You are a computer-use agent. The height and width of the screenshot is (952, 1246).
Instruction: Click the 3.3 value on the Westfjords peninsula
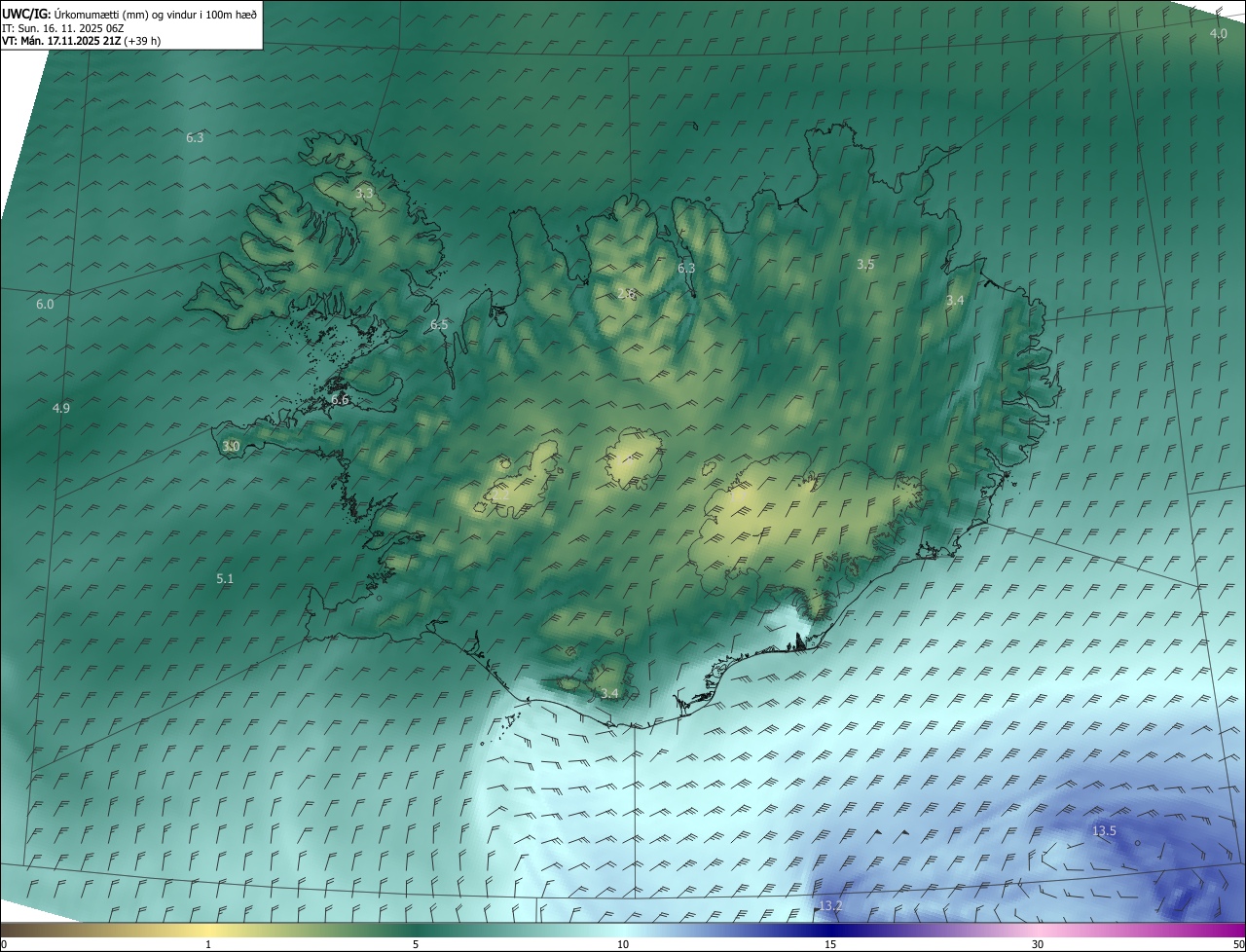[364, 194]
